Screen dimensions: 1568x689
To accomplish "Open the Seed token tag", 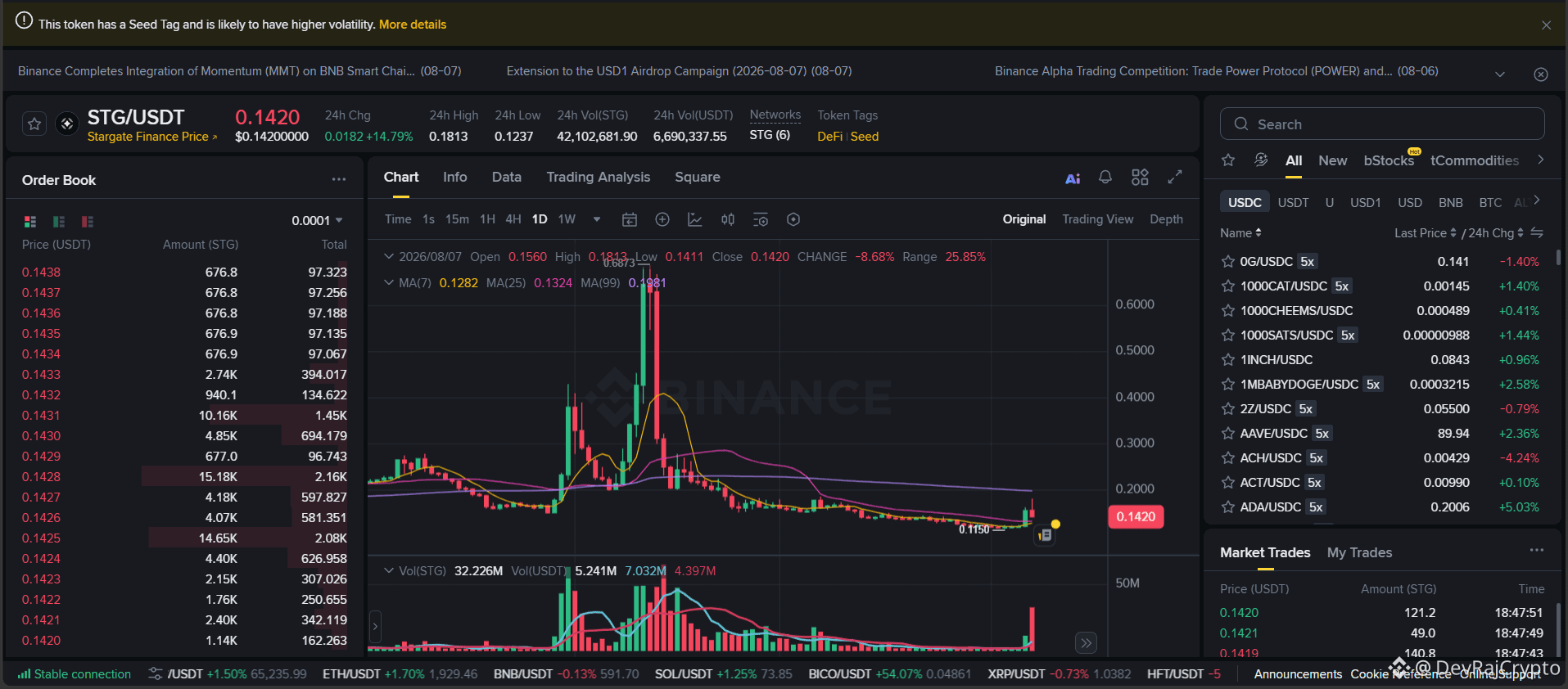I will (x=865, y=137).
